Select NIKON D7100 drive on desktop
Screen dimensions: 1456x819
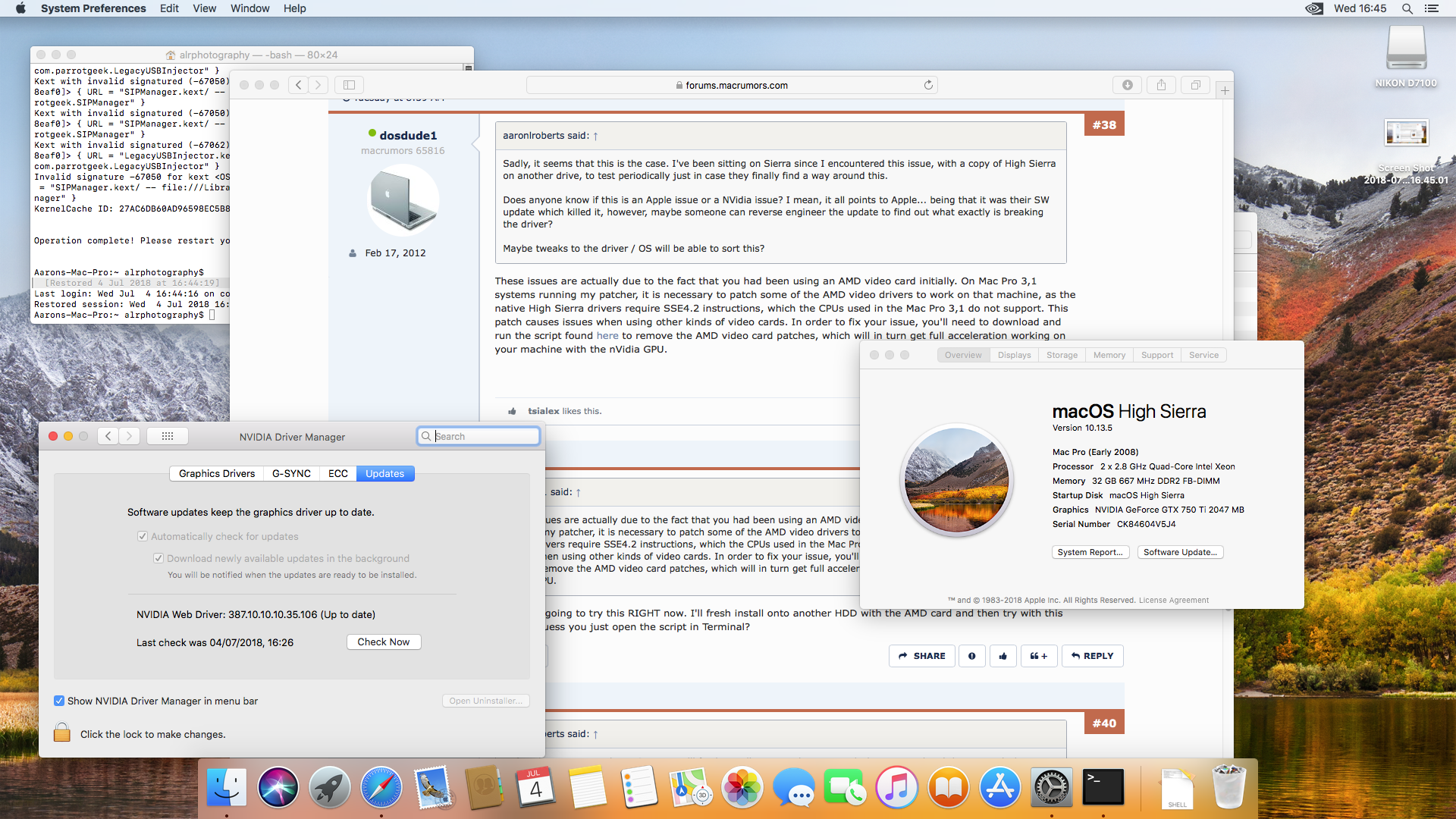(x=1406, y=57)
